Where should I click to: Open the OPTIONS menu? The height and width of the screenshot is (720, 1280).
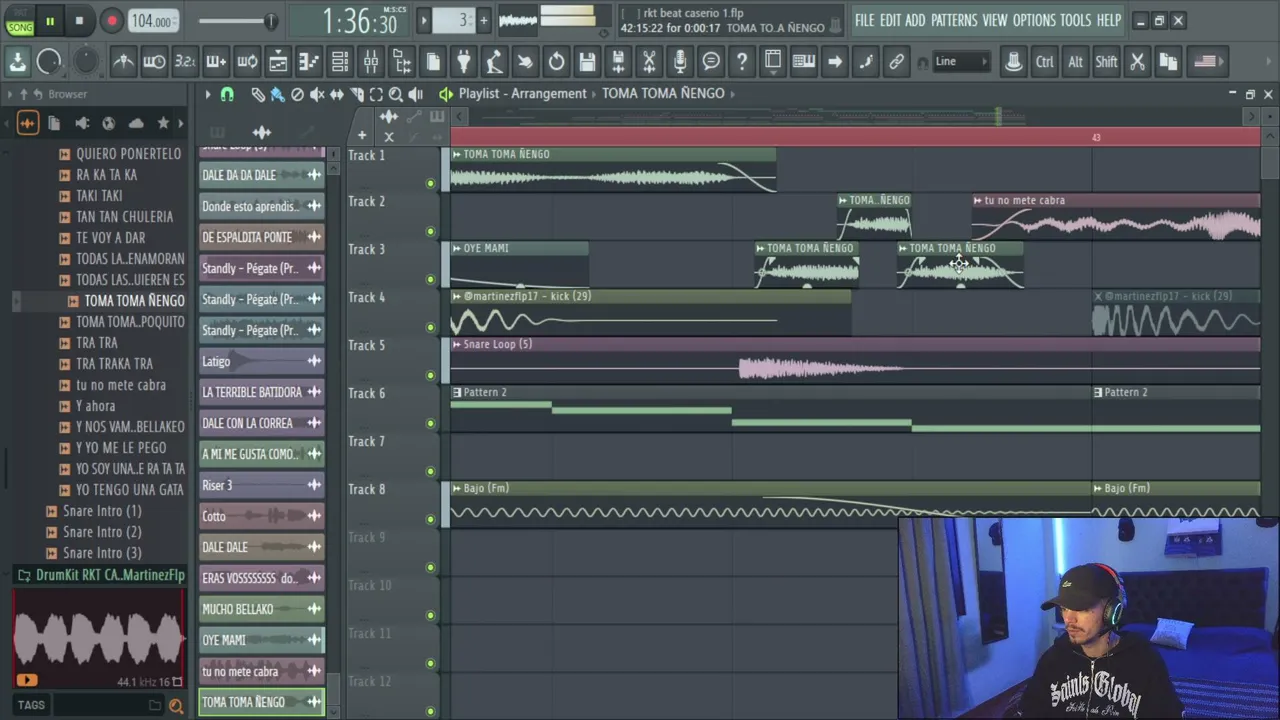[x=1034, y=21]
